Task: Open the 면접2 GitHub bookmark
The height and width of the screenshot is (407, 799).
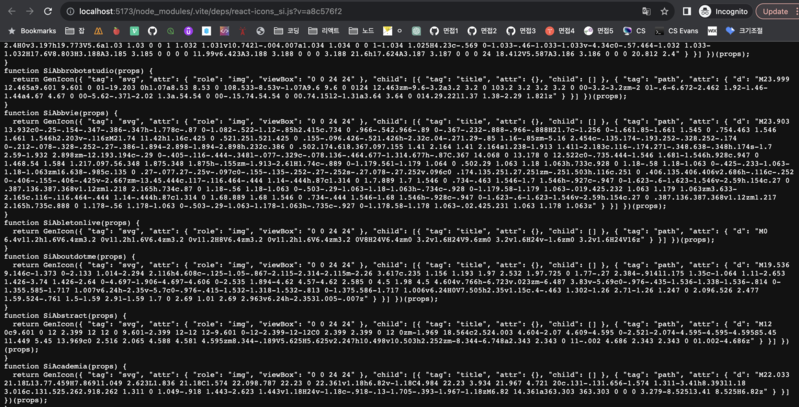Action: (482, 31)
